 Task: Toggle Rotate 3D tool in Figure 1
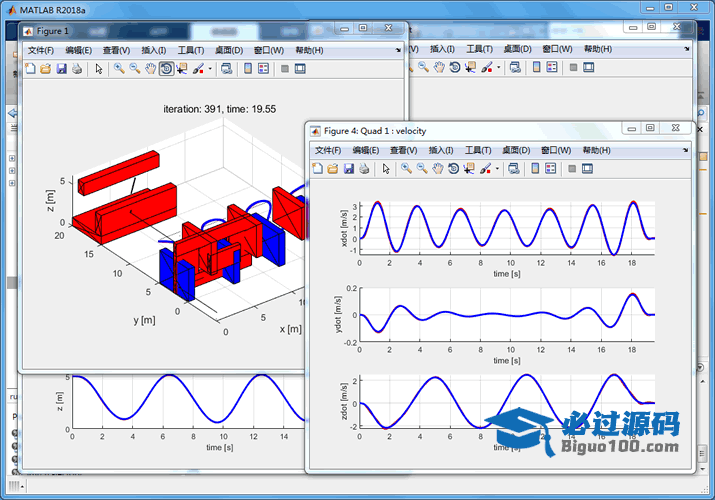pos(166,69)
